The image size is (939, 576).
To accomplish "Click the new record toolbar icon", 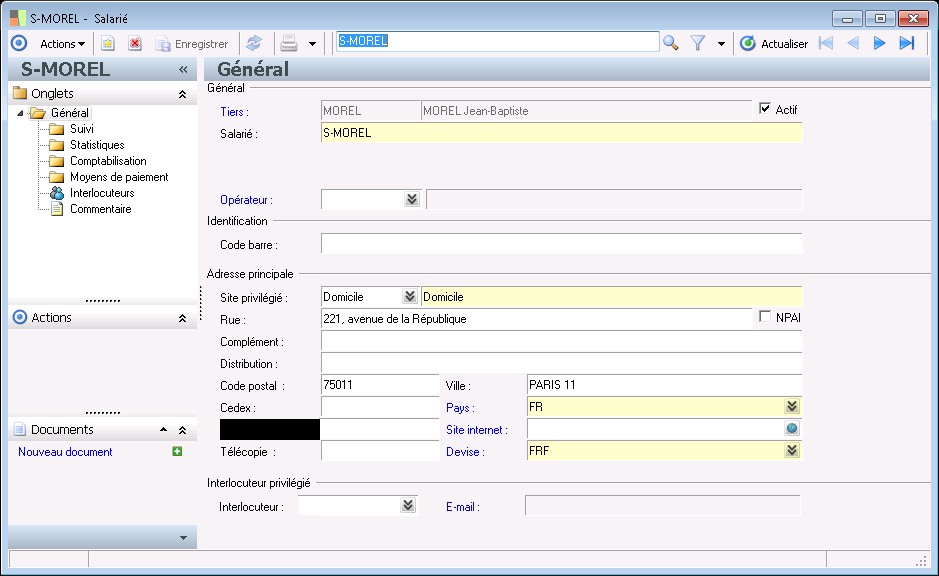I will tap(108, 43).
